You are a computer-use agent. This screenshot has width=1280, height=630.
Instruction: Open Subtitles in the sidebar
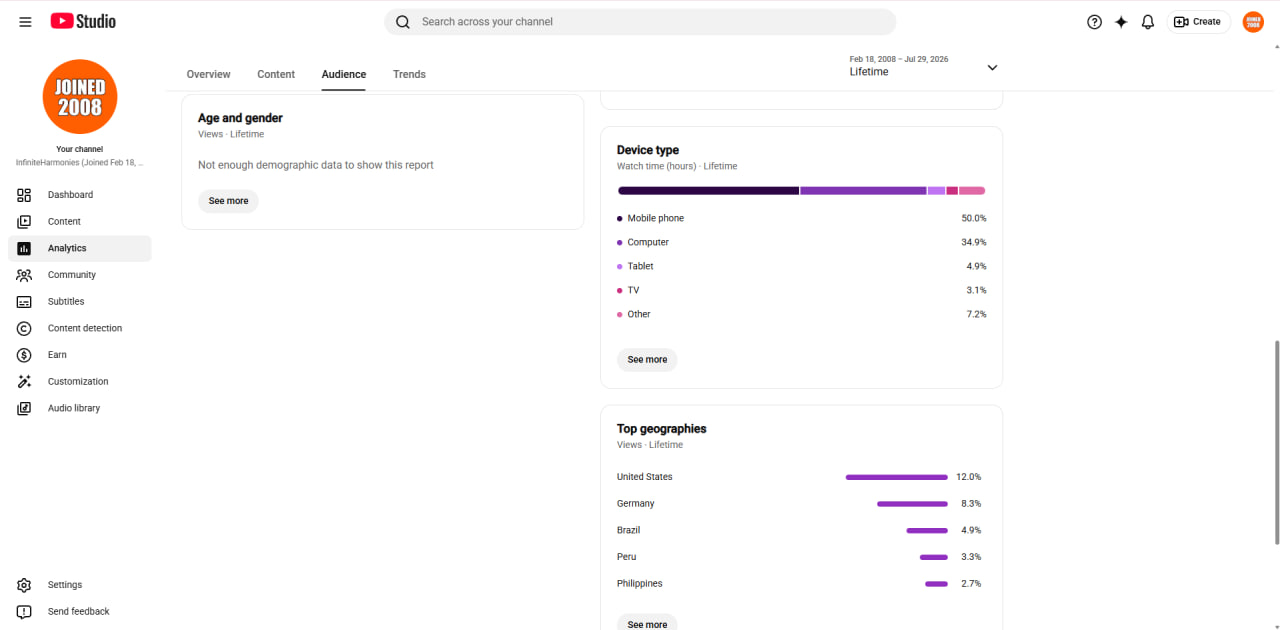pyautogui.click(x=80, y=302)
